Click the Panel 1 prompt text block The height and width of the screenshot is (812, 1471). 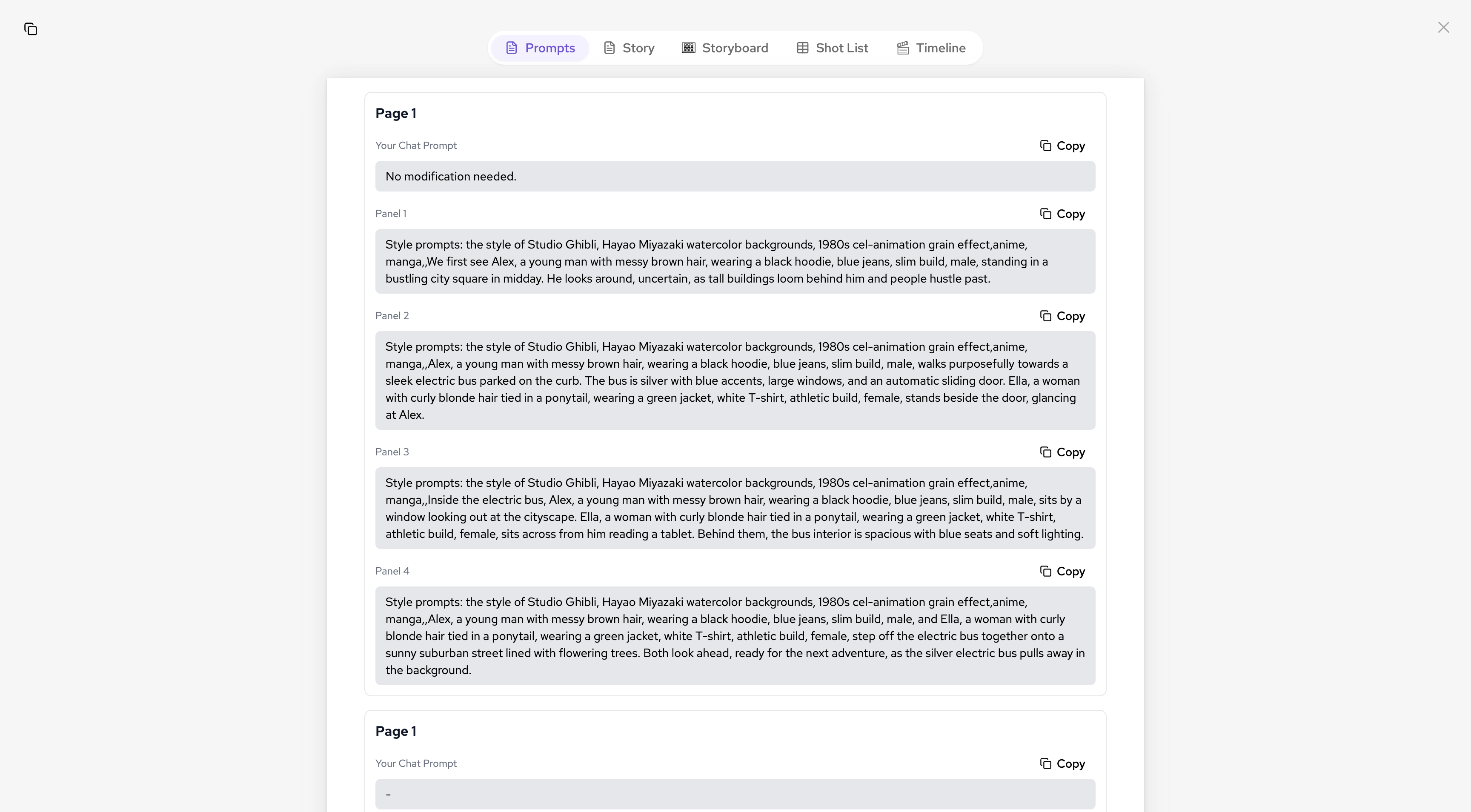(x=735, y=262)
